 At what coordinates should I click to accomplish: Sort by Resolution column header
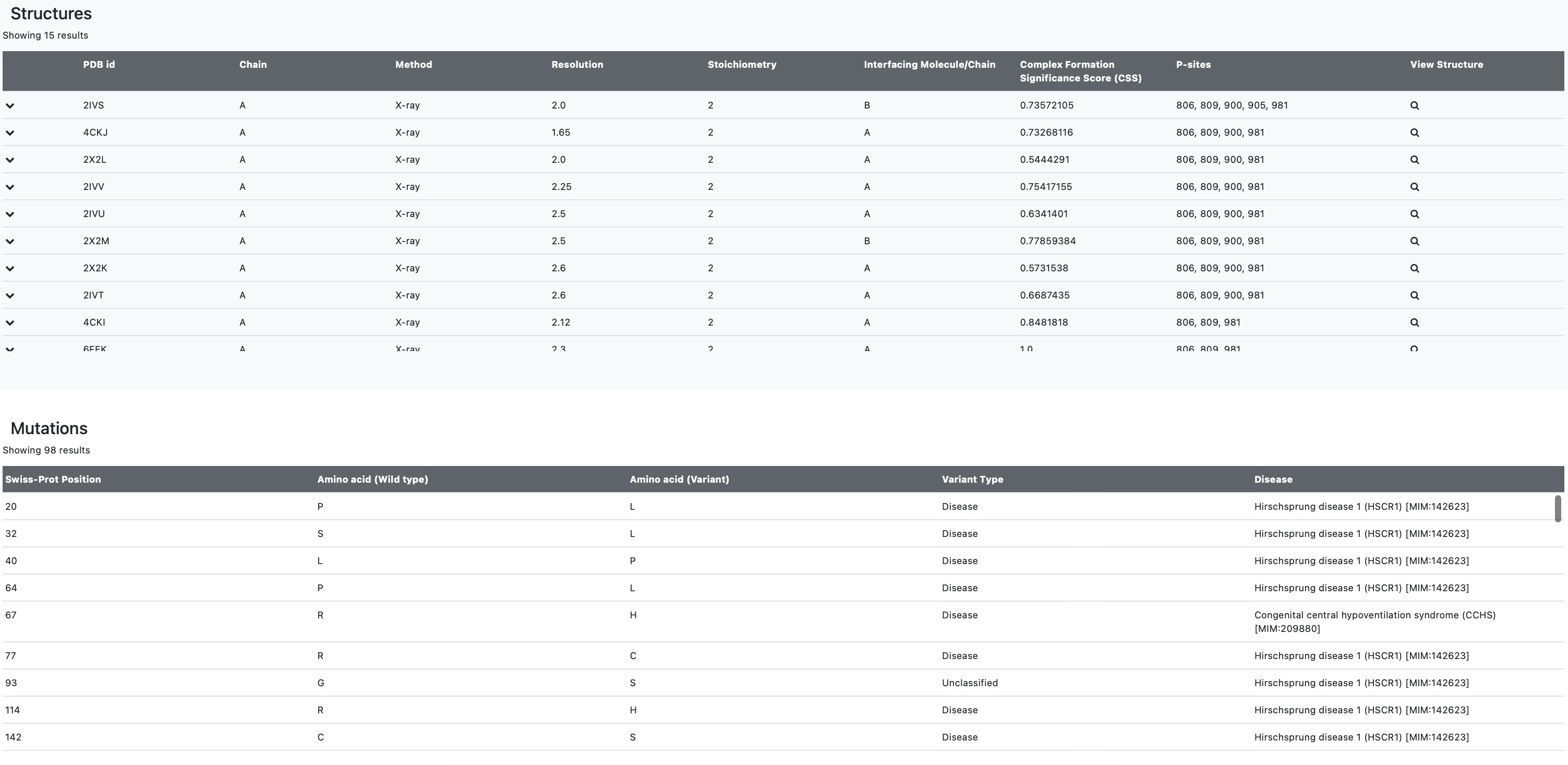[x=576, y=65]
